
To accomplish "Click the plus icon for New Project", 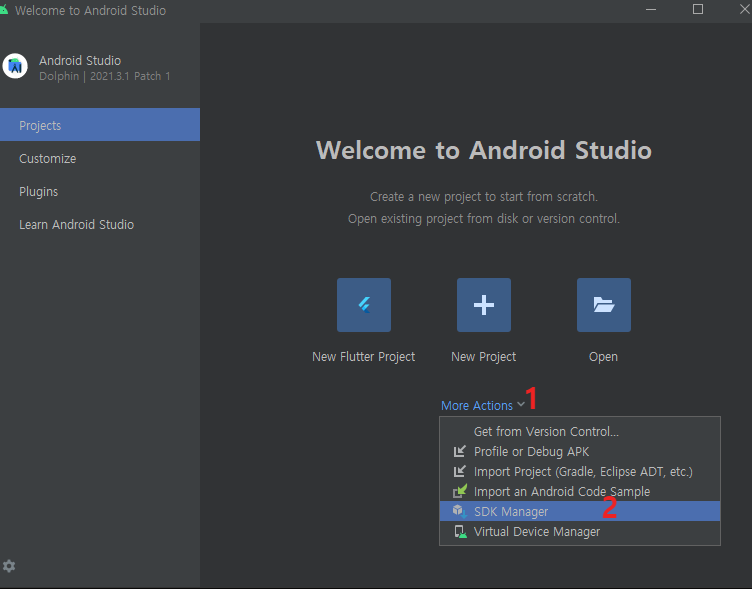I will (483, 305).
